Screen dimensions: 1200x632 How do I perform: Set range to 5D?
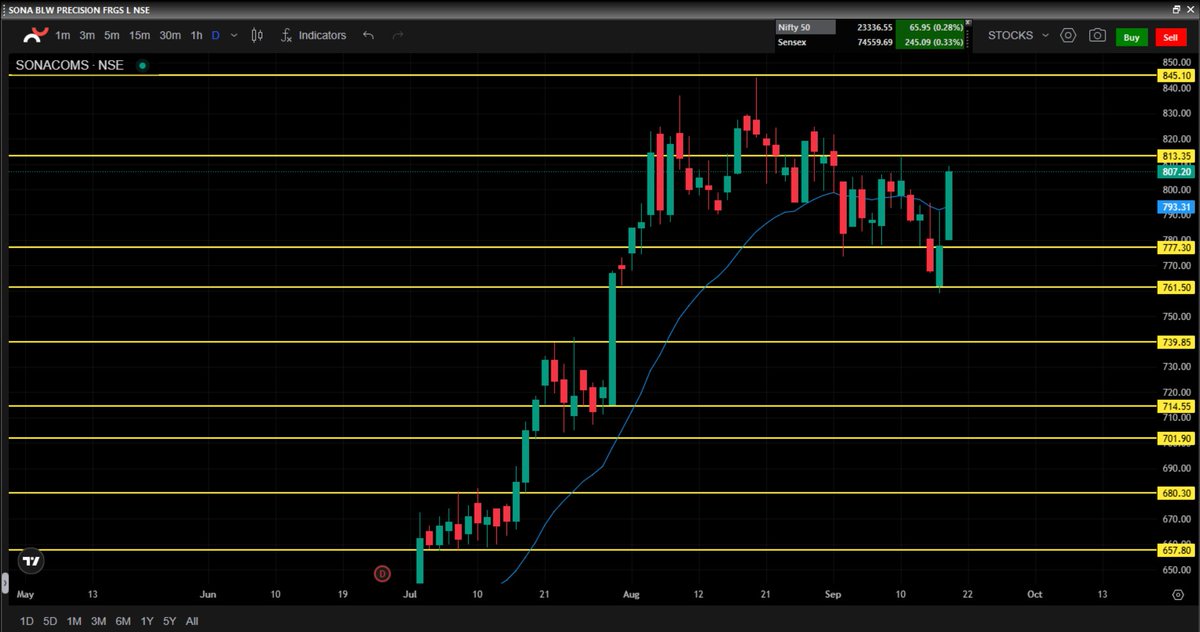50,621
